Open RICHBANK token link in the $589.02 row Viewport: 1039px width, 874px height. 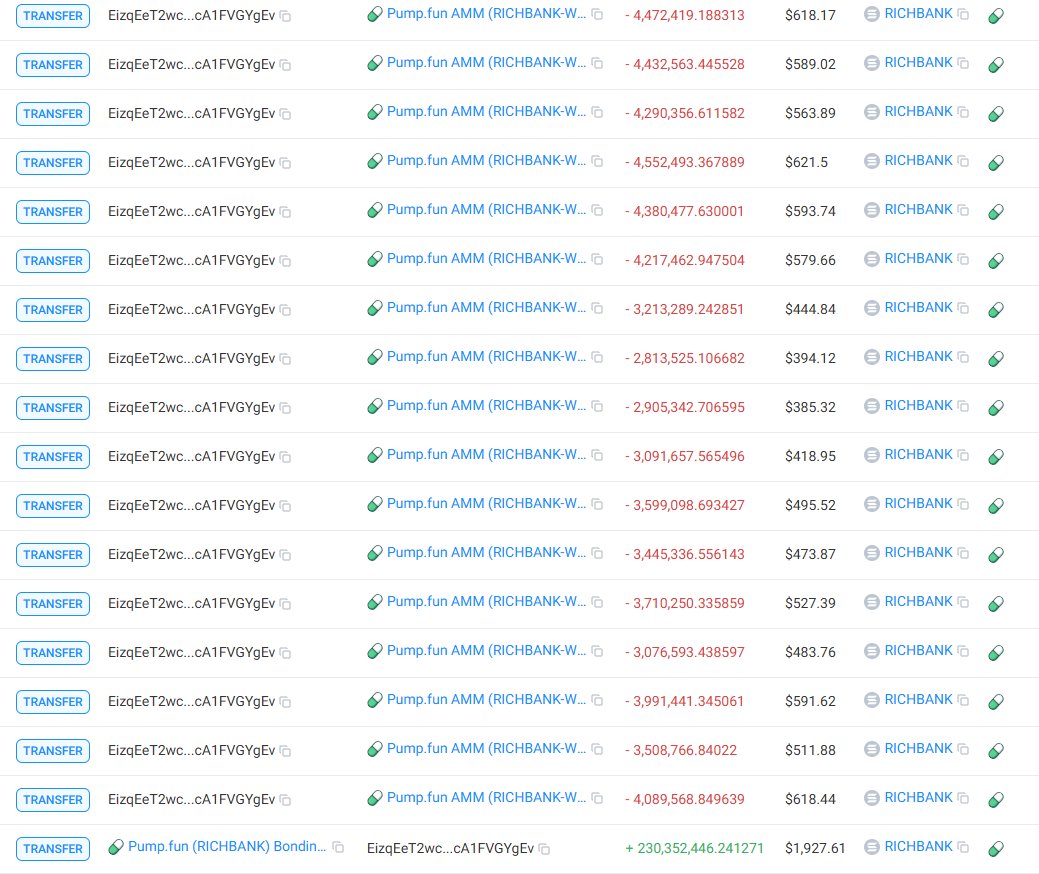[918, 63]
